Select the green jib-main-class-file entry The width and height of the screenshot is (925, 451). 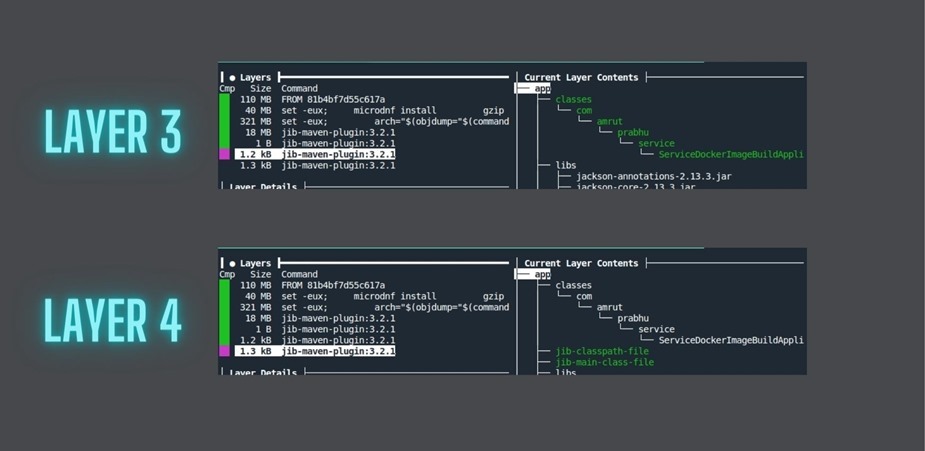[x=604, y=362]
